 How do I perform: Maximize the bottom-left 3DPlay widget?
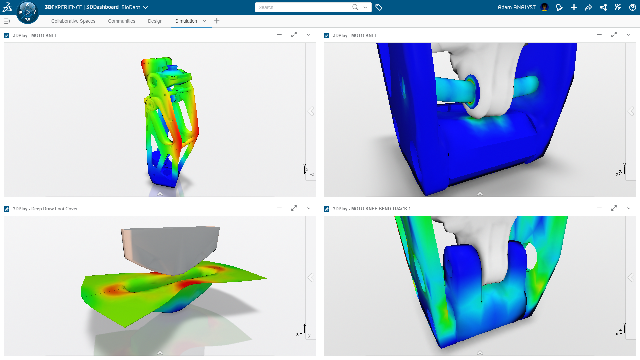pos(294,208)
